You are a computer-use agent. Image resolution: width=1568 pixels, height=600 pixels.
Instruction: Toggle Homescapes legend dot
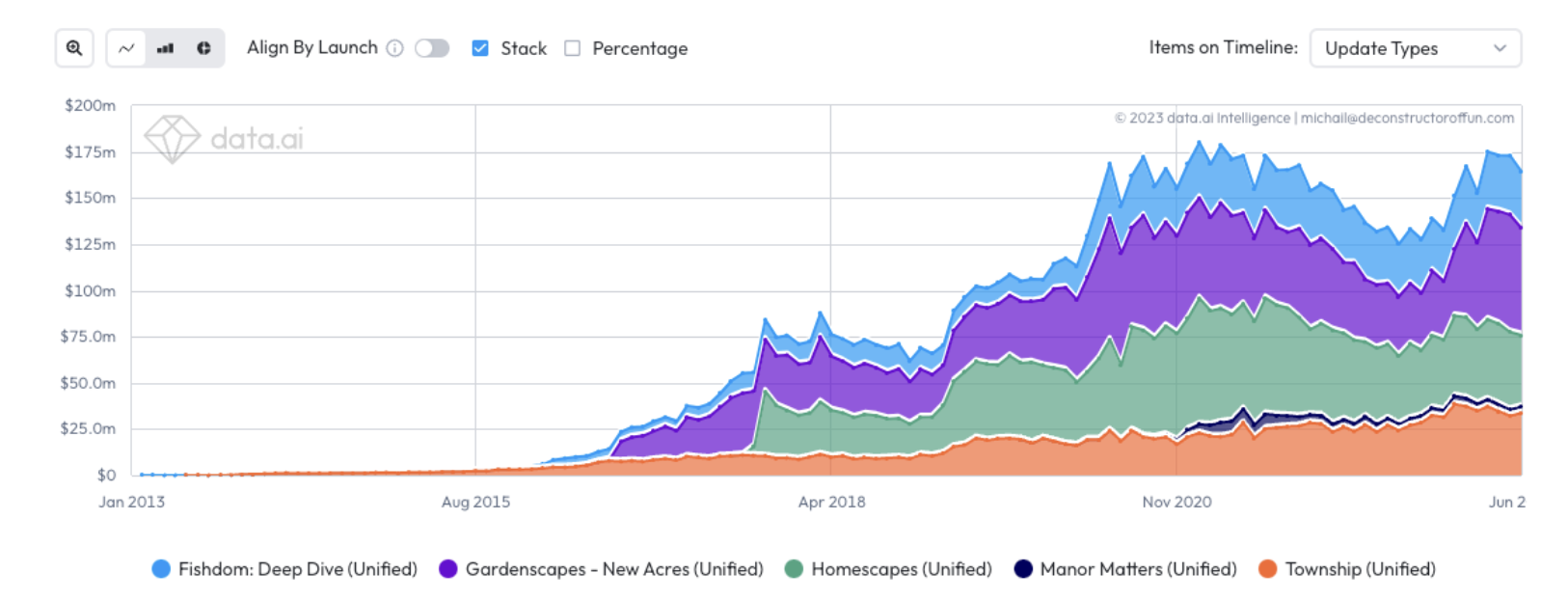click(x=794, y=569)
